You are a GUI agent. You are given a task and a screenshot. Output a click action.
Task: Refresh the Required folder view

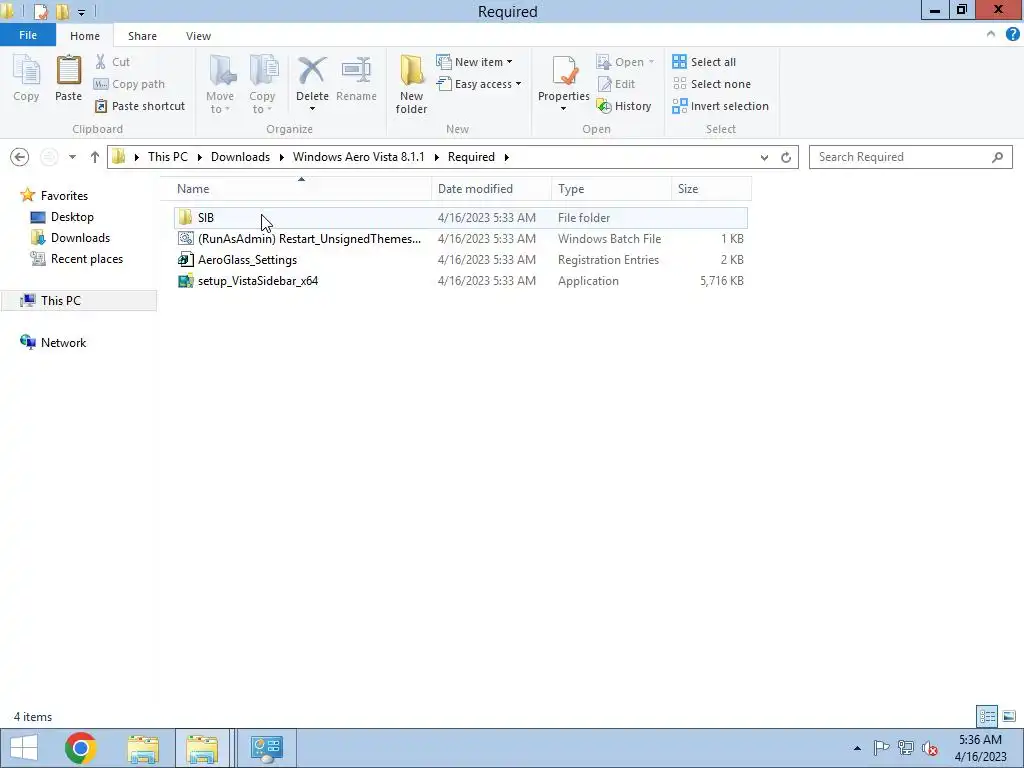point(786,157)
